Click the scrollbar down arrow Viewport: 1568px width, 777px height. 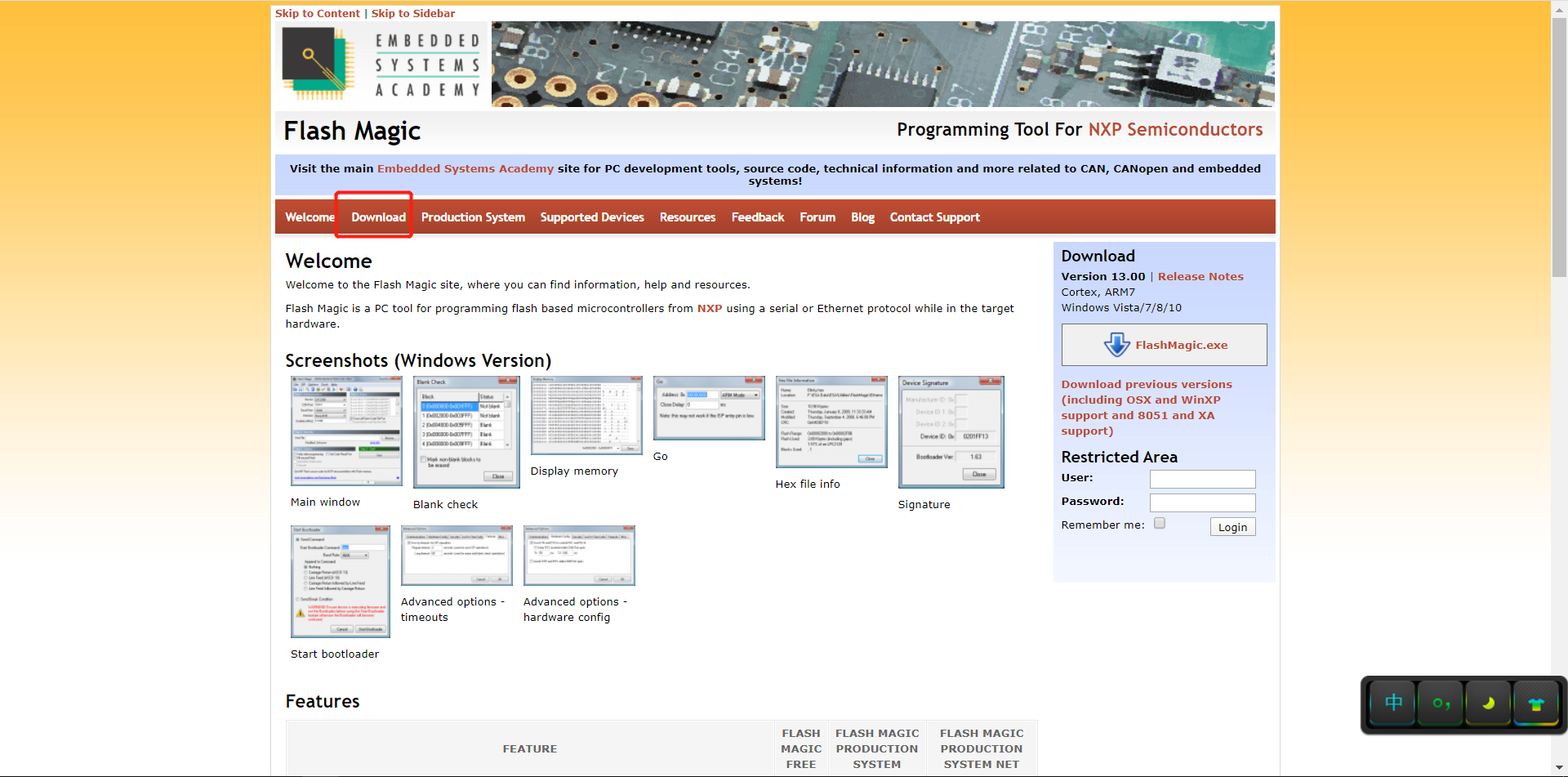coord(1559,769)
